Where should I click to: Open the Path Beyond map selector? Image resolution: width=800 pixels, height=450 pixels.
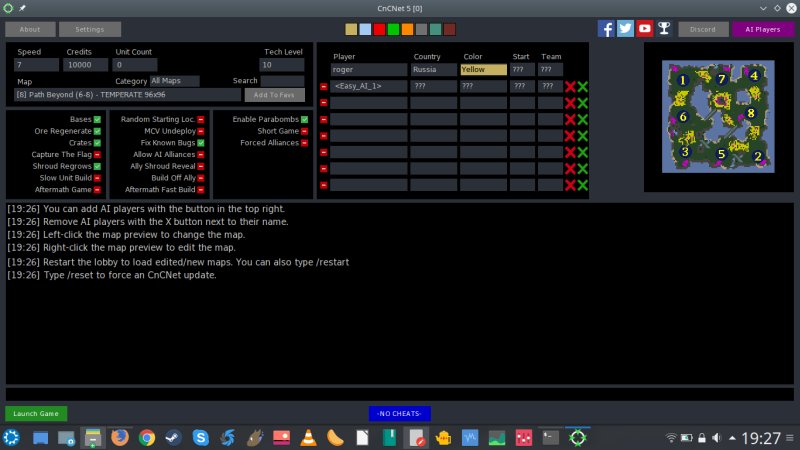[127, 95]
